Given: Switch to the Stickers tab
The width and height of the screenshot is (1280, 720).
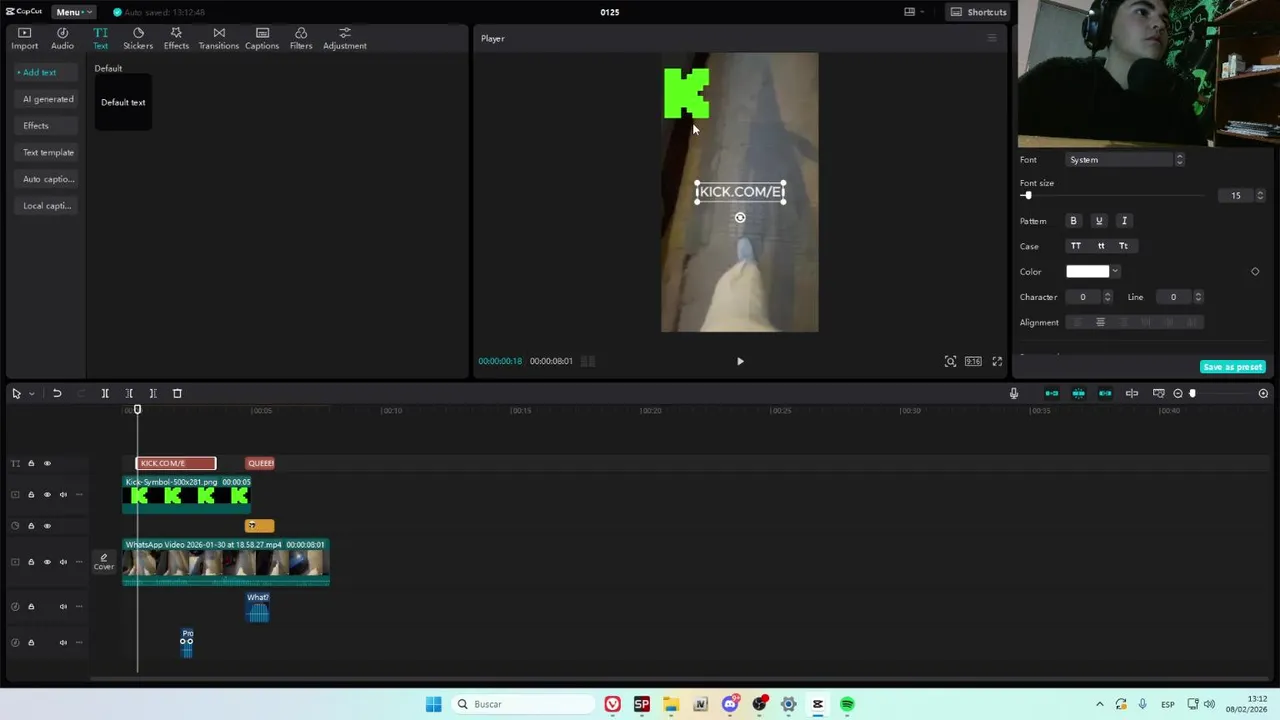Looking at the screenshot, I should (x=138, y=39).
